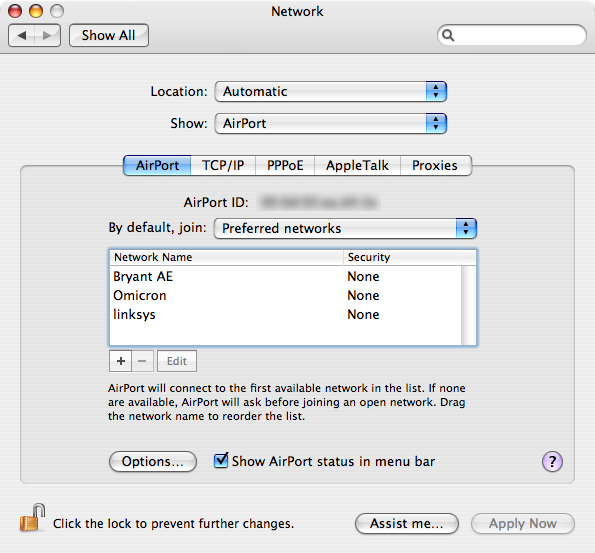The image size is (595, 553).
Task: Uncheck Show AirPort status in menu bar
Action: 221,461
